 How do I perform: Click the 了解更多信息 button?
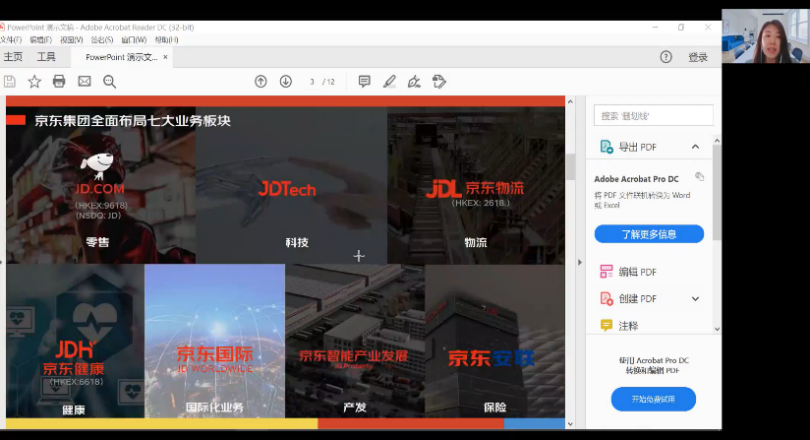[649, 234]
